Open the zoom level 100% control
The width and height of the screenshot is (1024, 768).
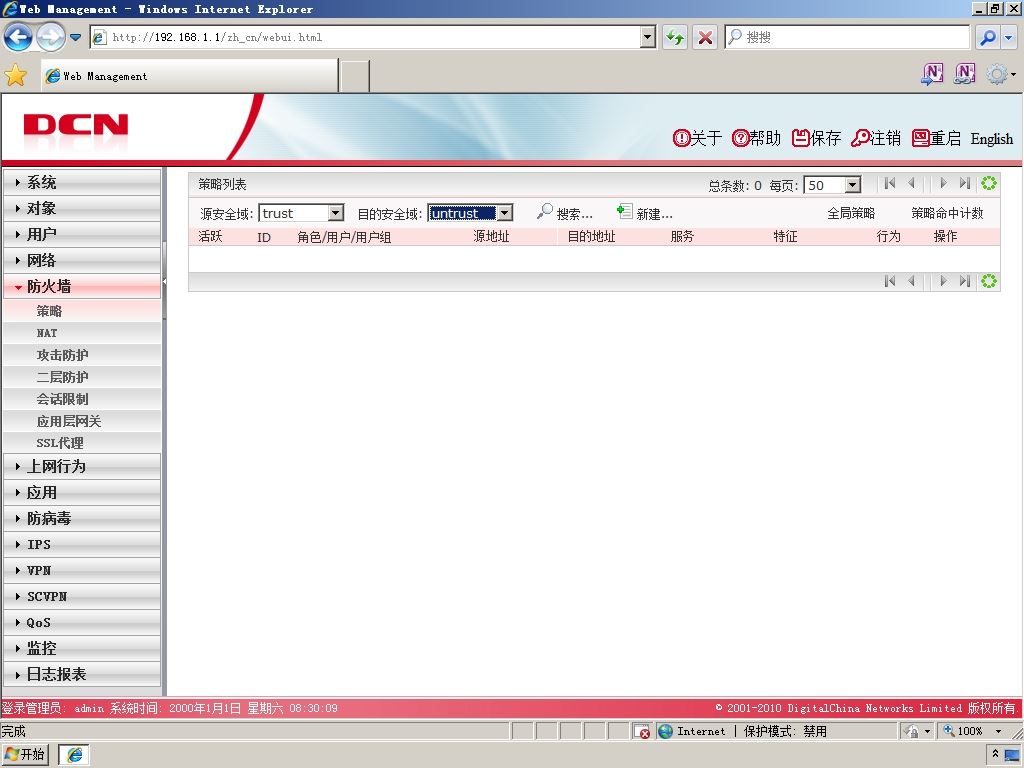coord(972,731)
